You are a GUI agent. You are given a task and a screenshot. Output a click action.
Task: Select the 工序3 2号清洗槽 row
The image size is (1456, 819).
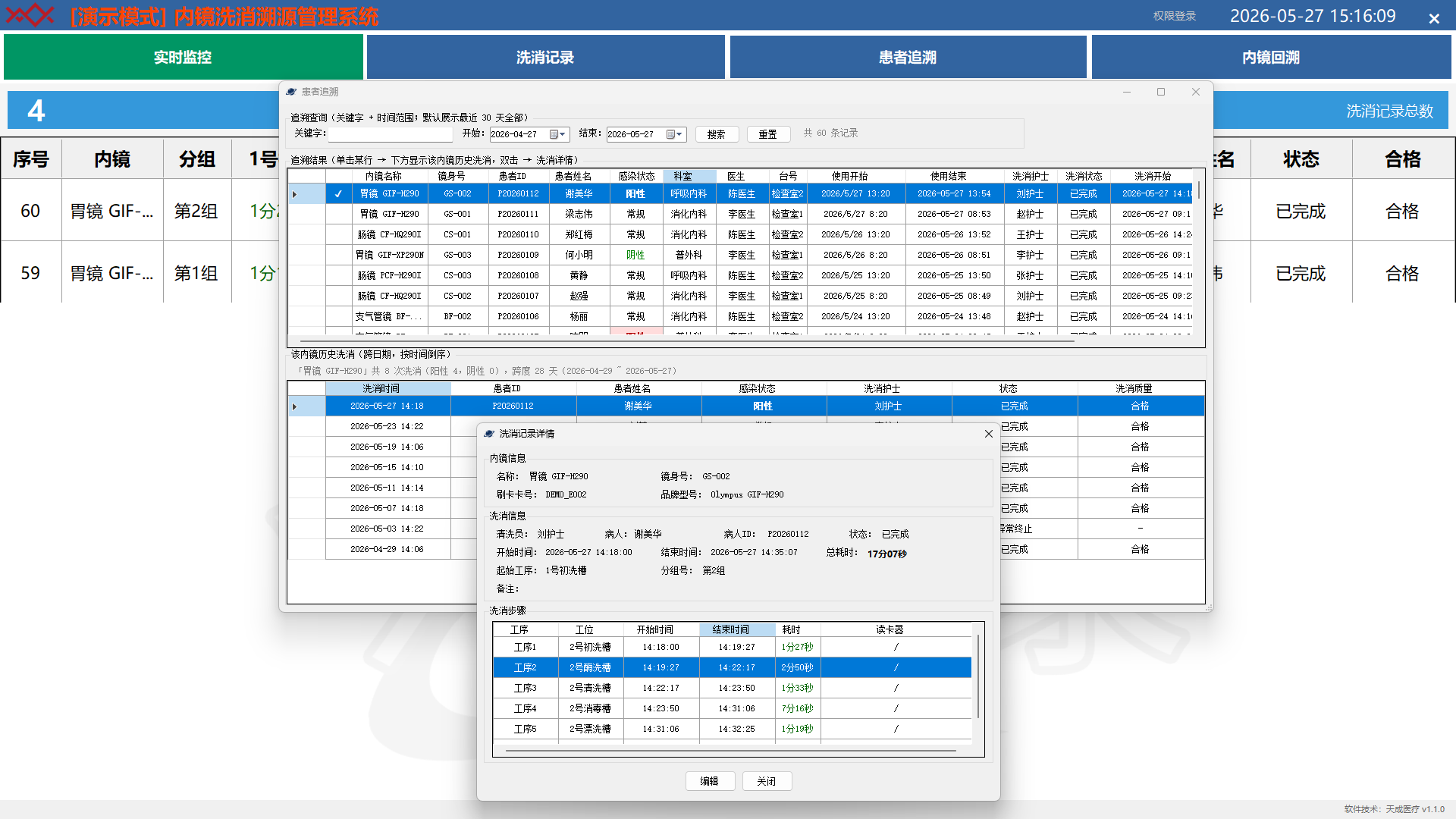[733, 688]
